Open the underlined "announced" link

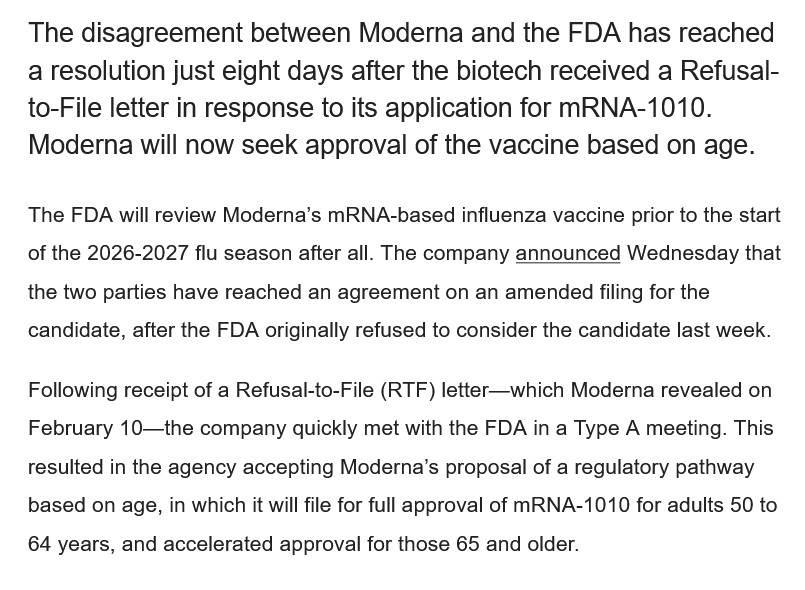pyautogui.click(x=568, y=254)
